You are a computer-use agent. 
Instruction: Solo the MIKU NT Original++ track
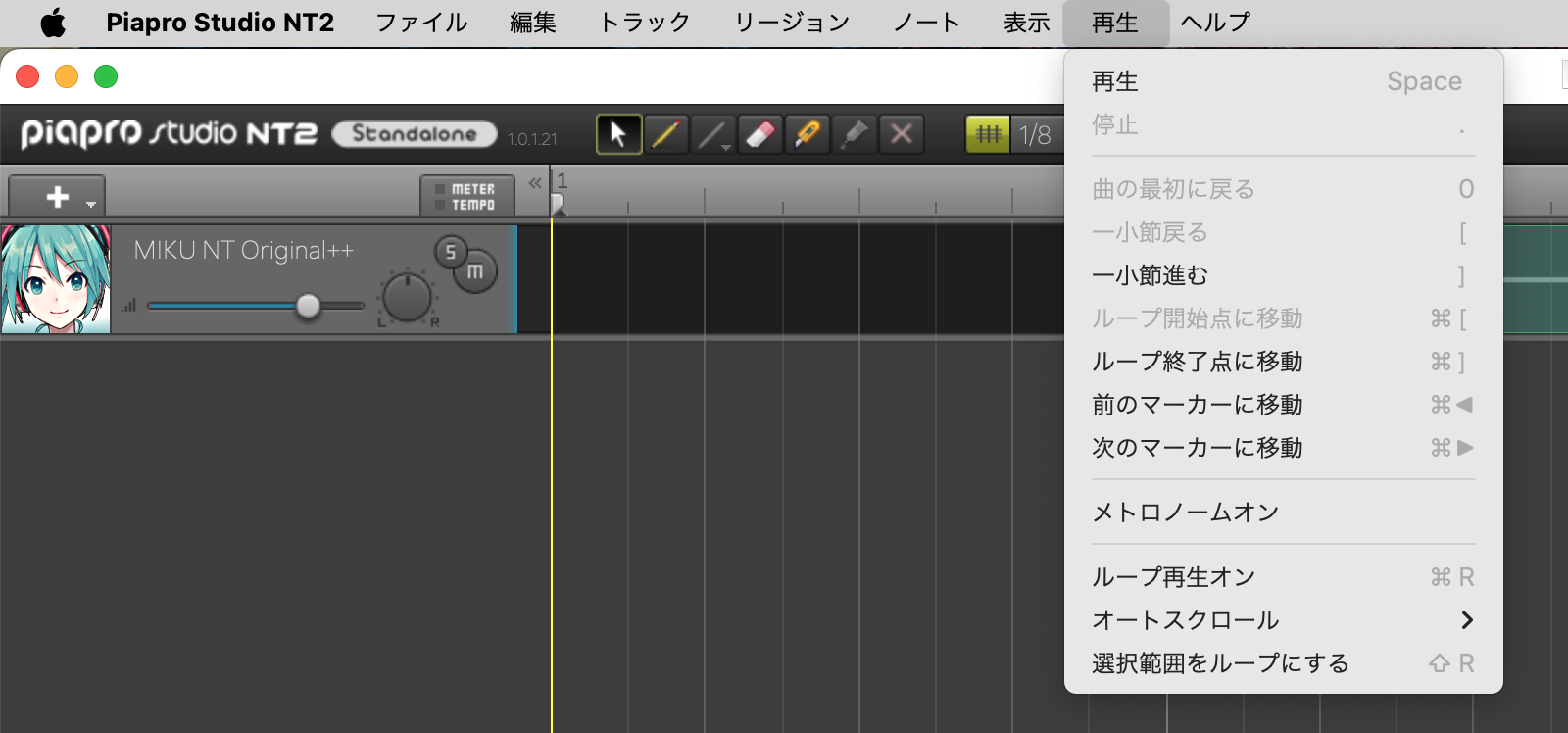point(451,252)
